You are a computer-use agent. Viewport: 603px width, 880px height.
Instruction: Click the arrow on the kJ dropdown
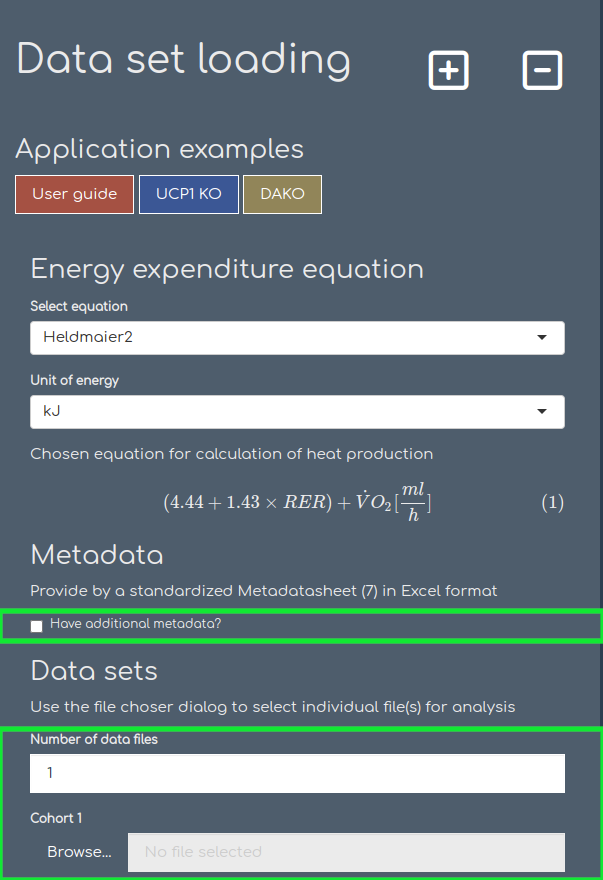click(x=542, y=411)
